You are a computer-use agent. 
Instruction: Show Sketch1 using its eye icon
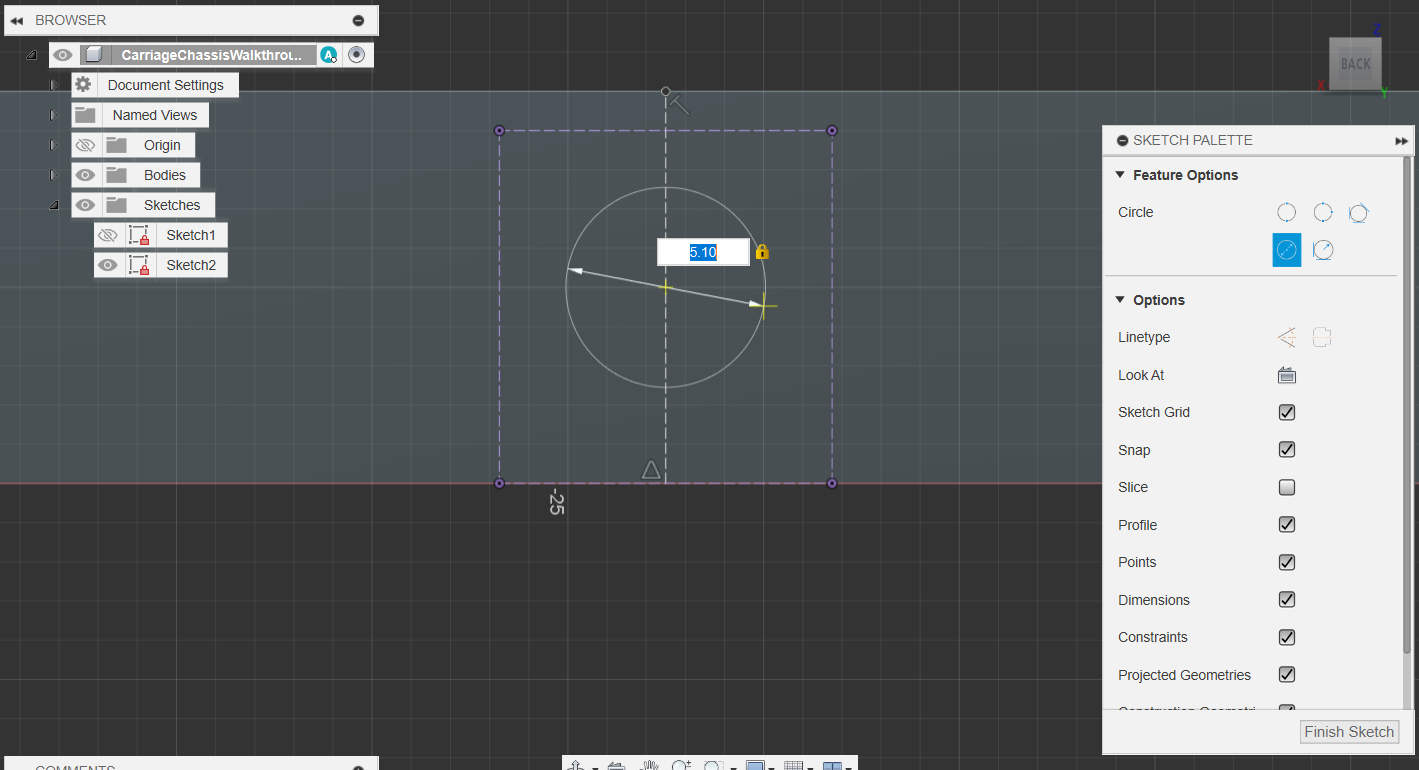click(108, 235)
